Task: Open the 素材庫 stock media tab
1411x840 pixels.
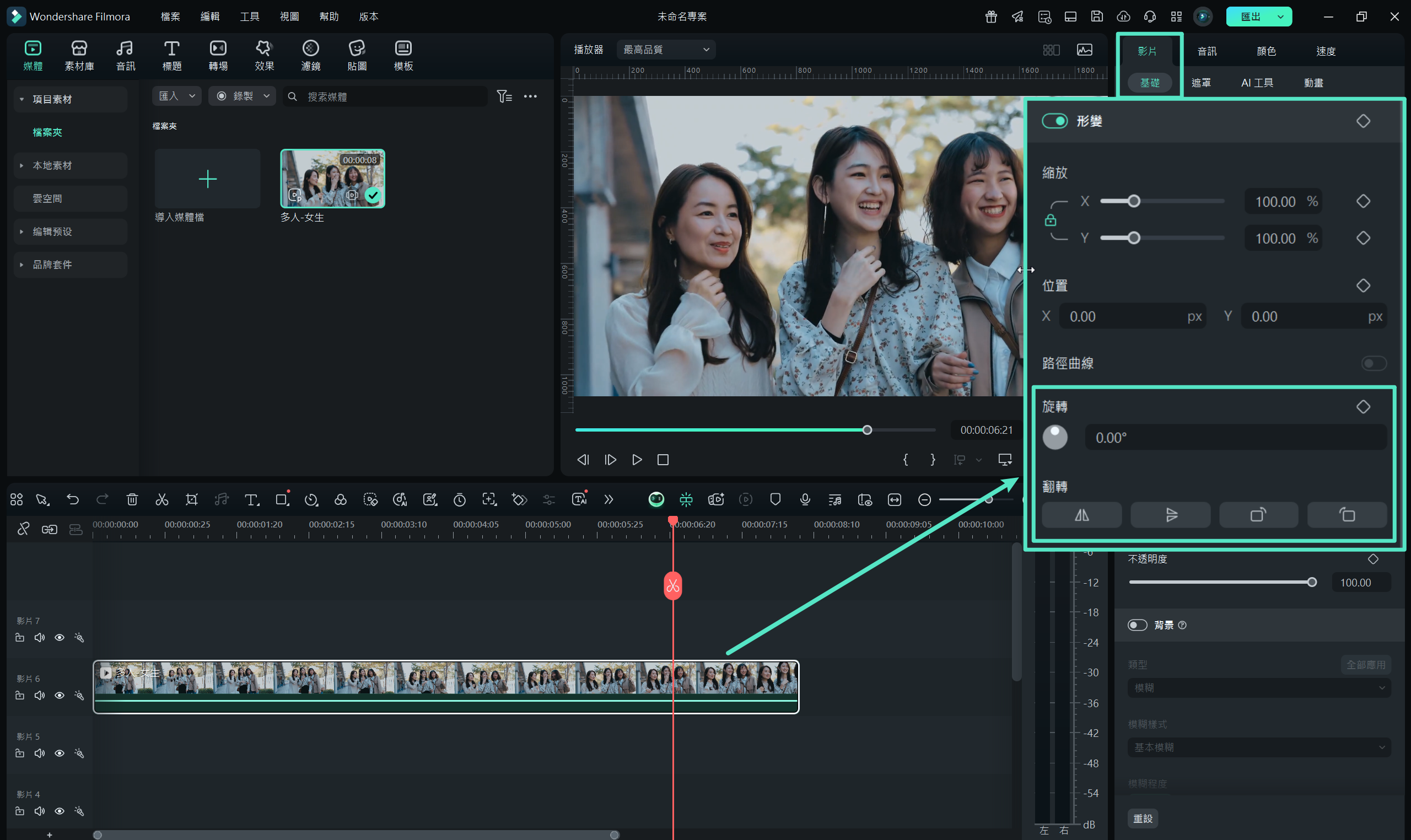Action: pos(79,56)
